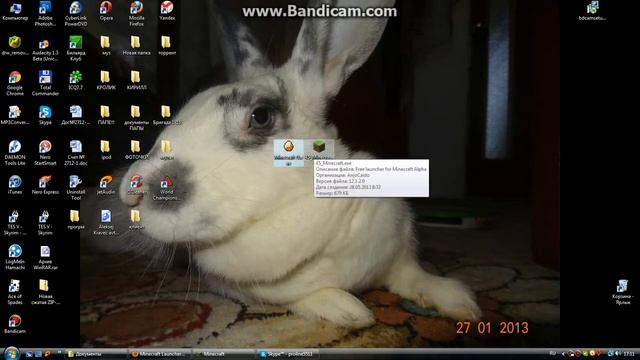Screen dimensions: 640x360
Task: Open the КИРИЛЛ folder
Action: 136,80
